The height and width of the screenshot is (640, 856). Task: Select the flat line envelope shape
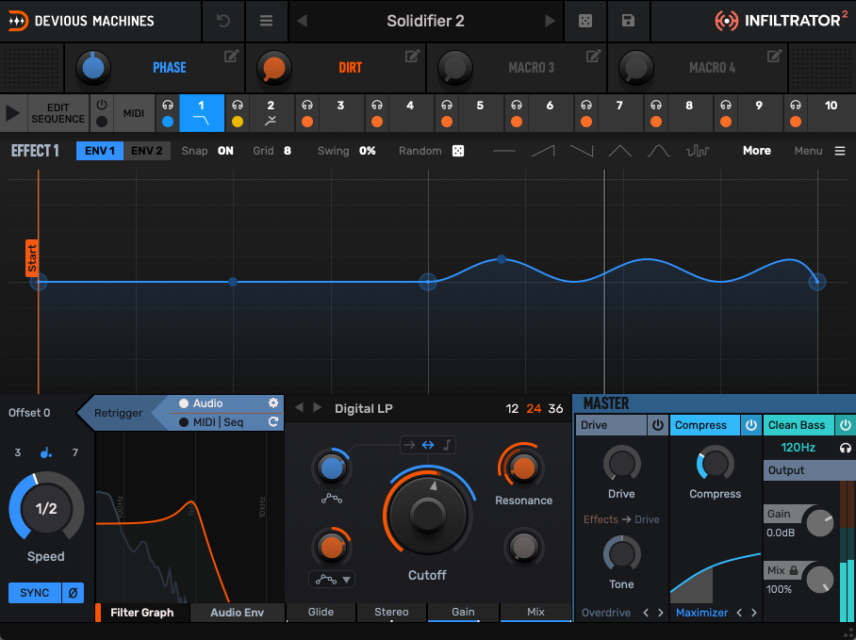tap(504, 151)
